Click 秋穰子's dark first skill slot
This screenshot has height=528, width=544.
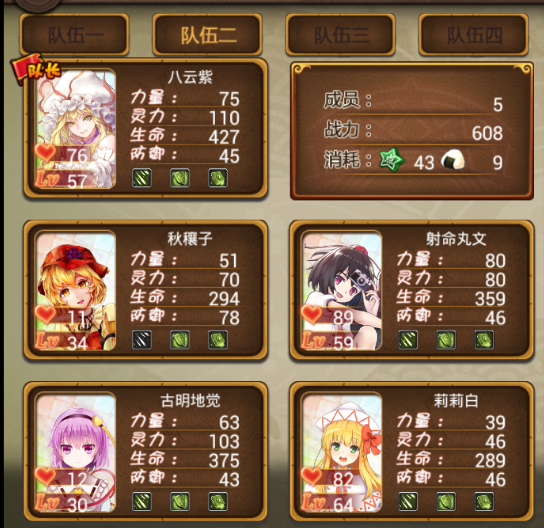[142, 340]
